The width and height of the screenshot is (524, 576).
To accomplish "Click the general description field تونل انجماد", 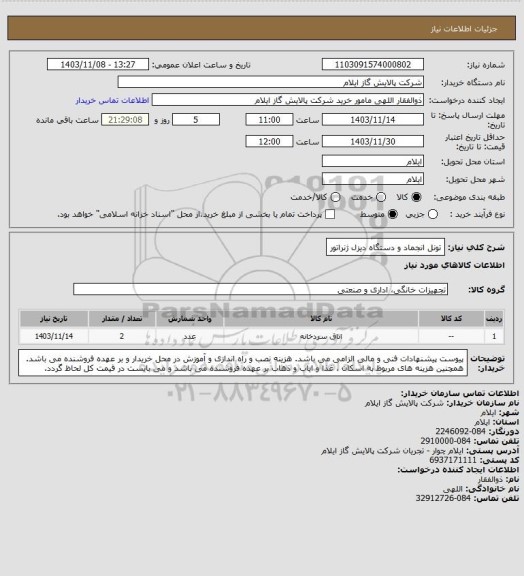I will point(385,247).
